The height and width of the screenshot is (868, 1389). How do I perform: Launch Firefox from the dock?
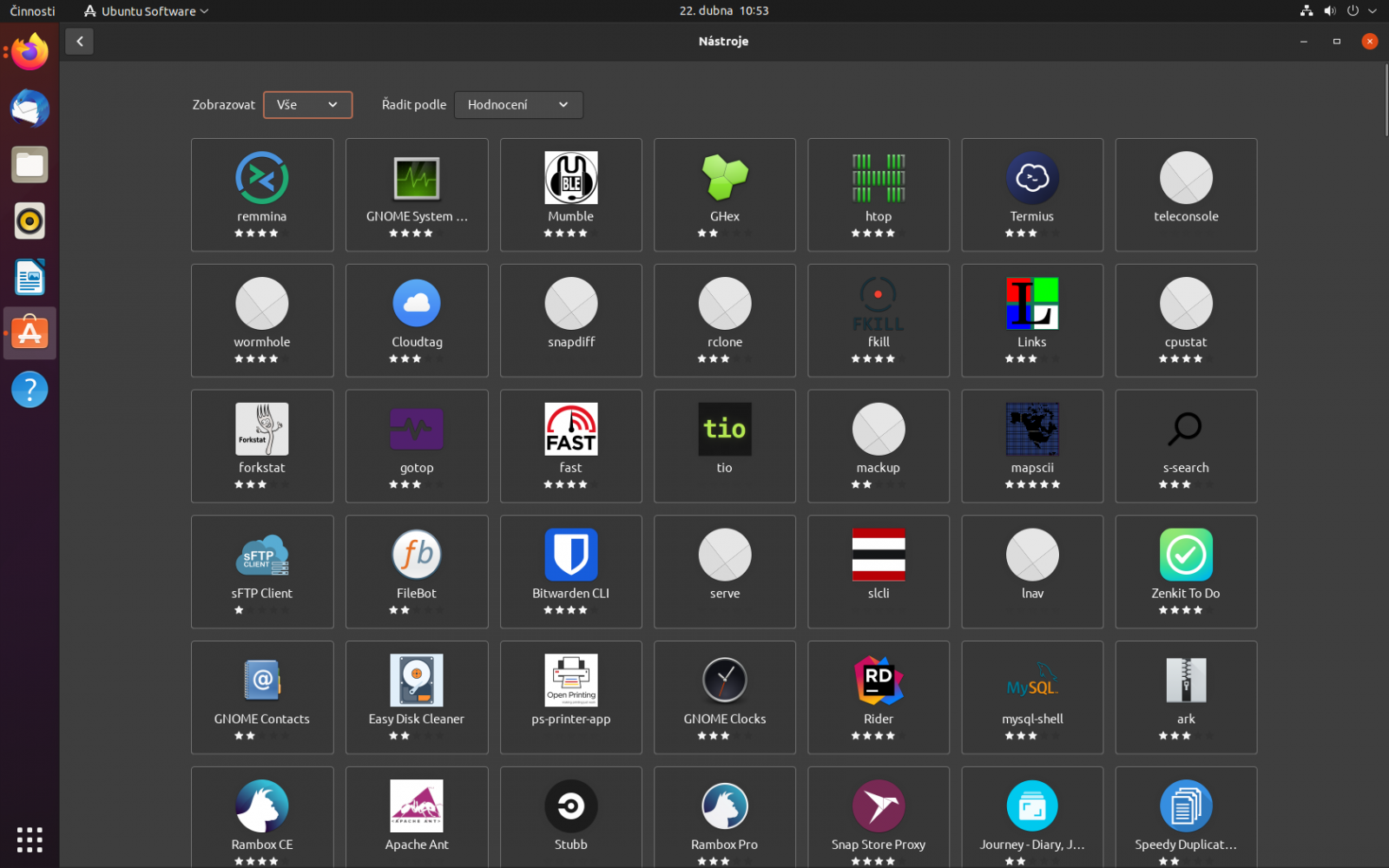30,50
